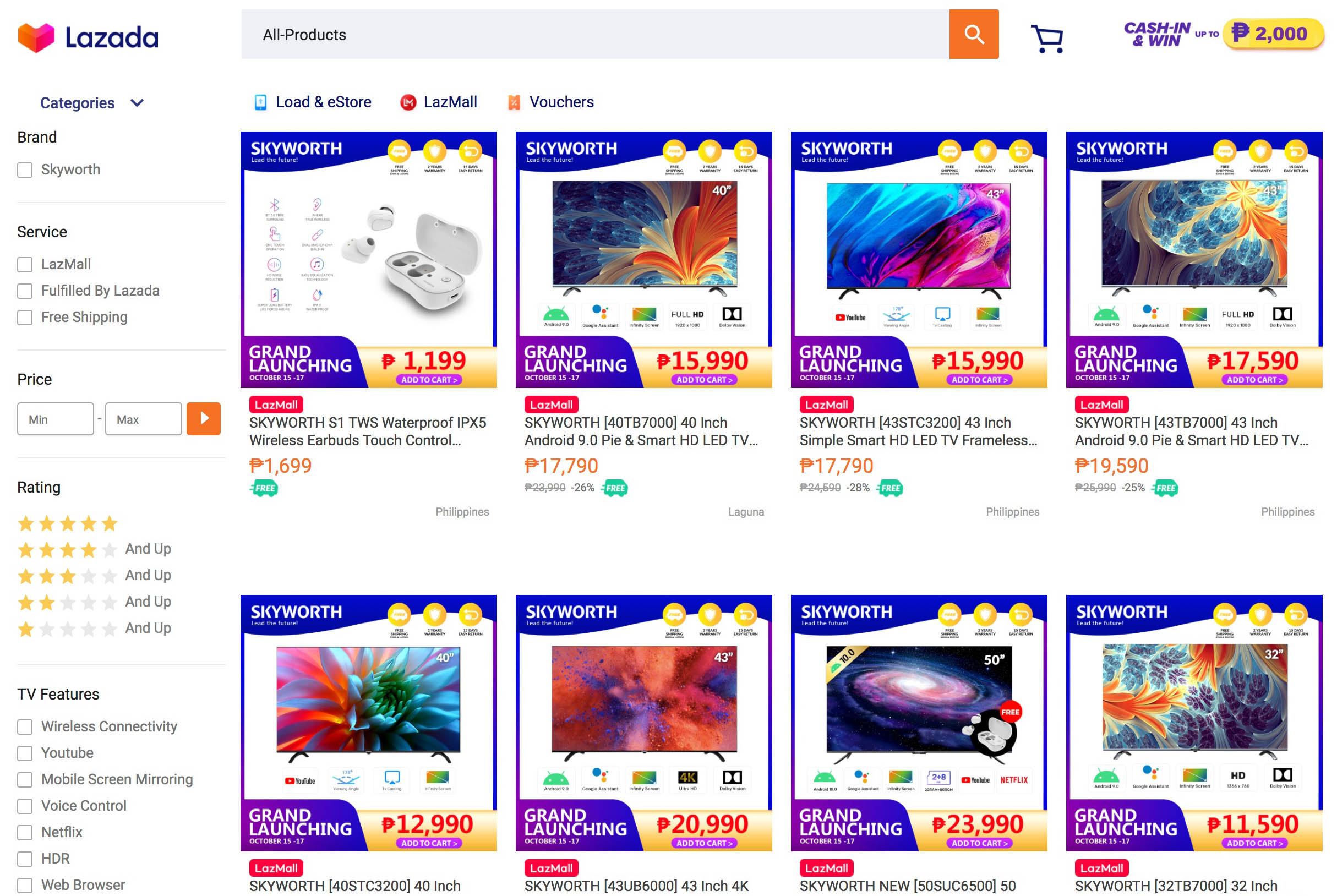Enable the Skyworth brand checkbox

click(x=25, y=170)
